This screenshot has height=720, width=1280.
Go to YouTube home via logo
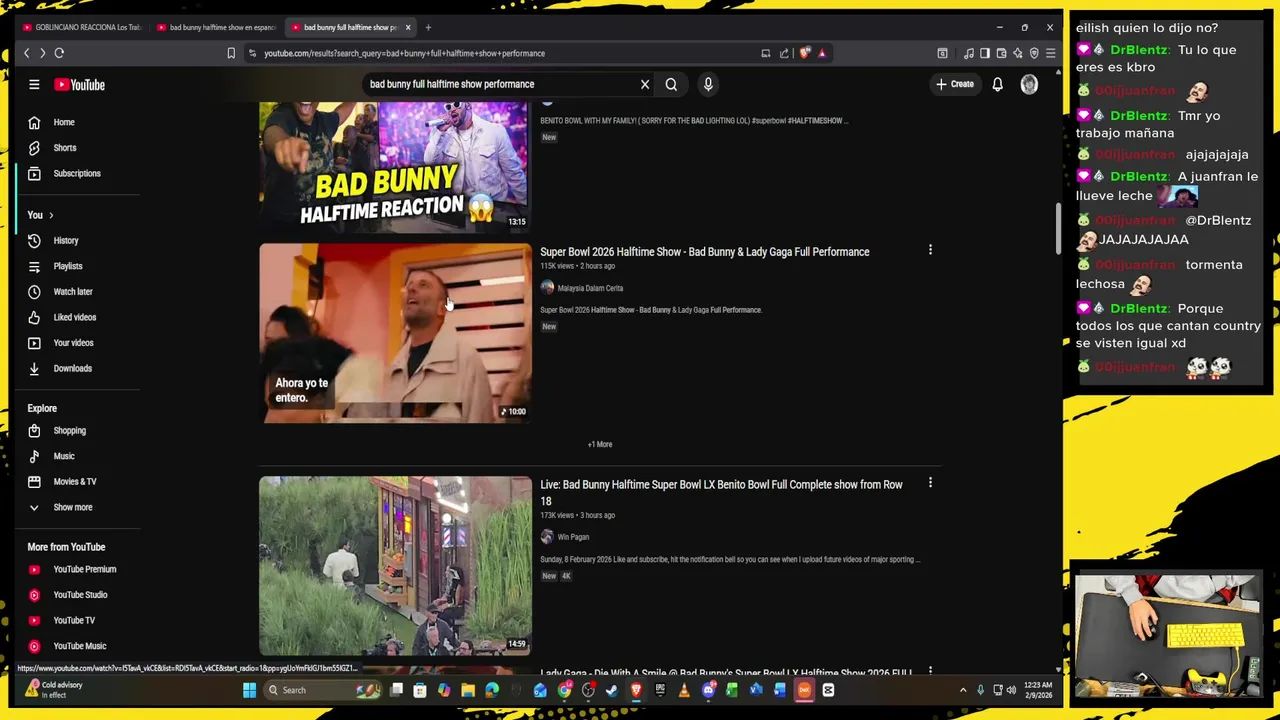[80, 85]
